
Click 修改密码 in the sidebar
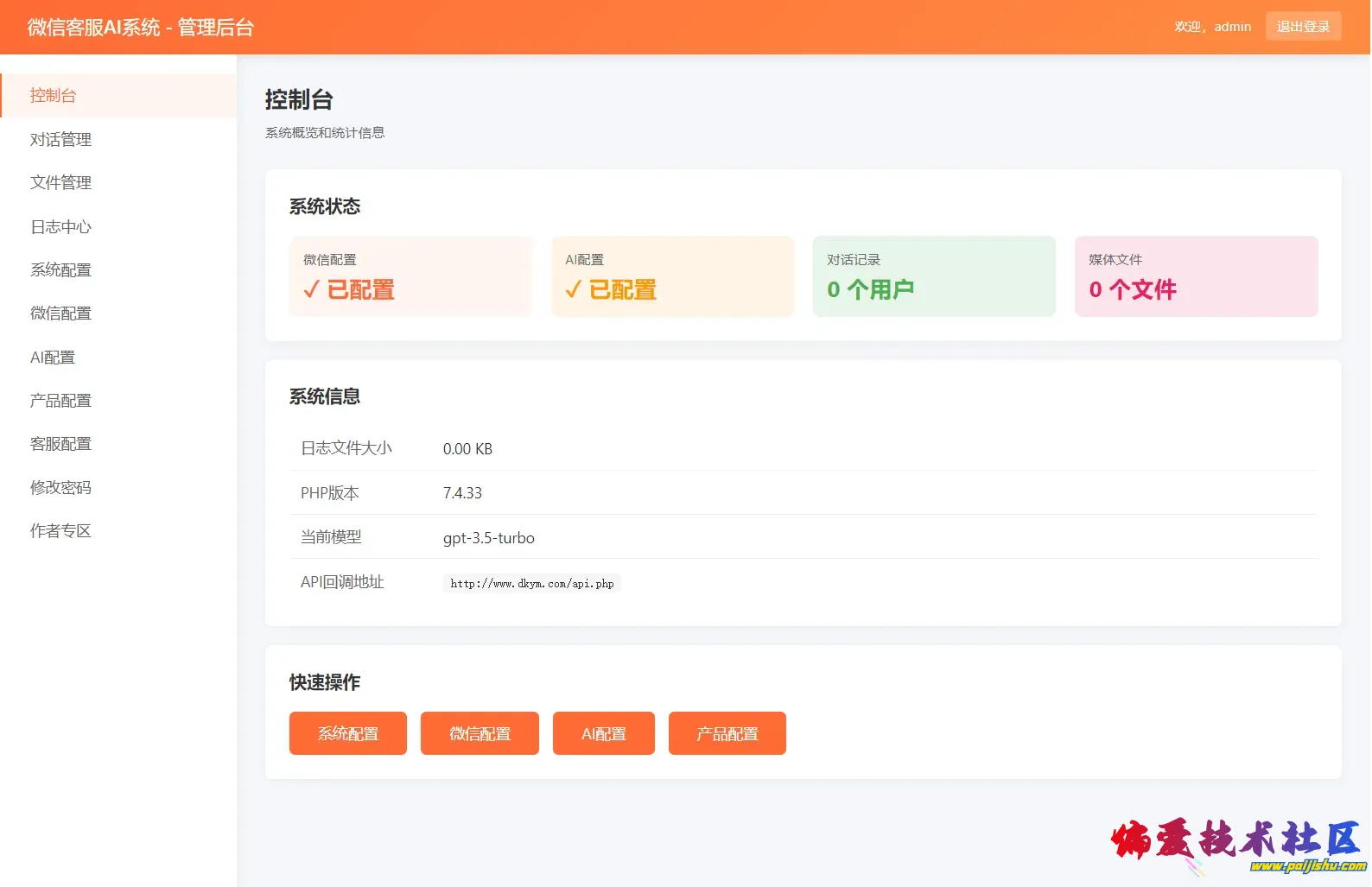60,487
